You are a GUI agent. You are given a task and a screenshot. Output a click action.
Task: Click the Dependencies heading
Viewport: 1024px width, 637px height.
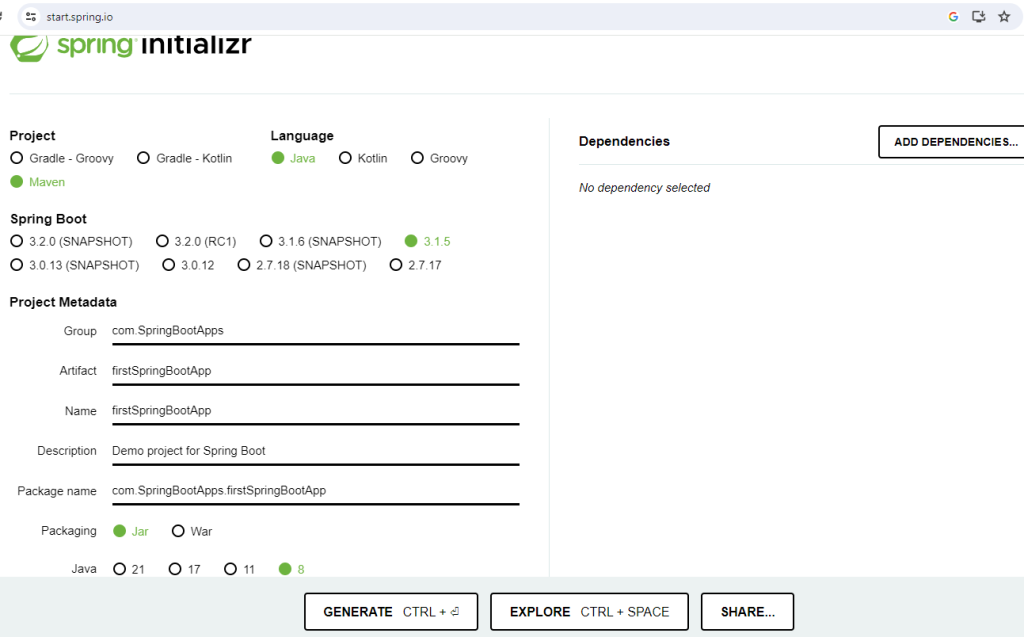pos(624,141)
